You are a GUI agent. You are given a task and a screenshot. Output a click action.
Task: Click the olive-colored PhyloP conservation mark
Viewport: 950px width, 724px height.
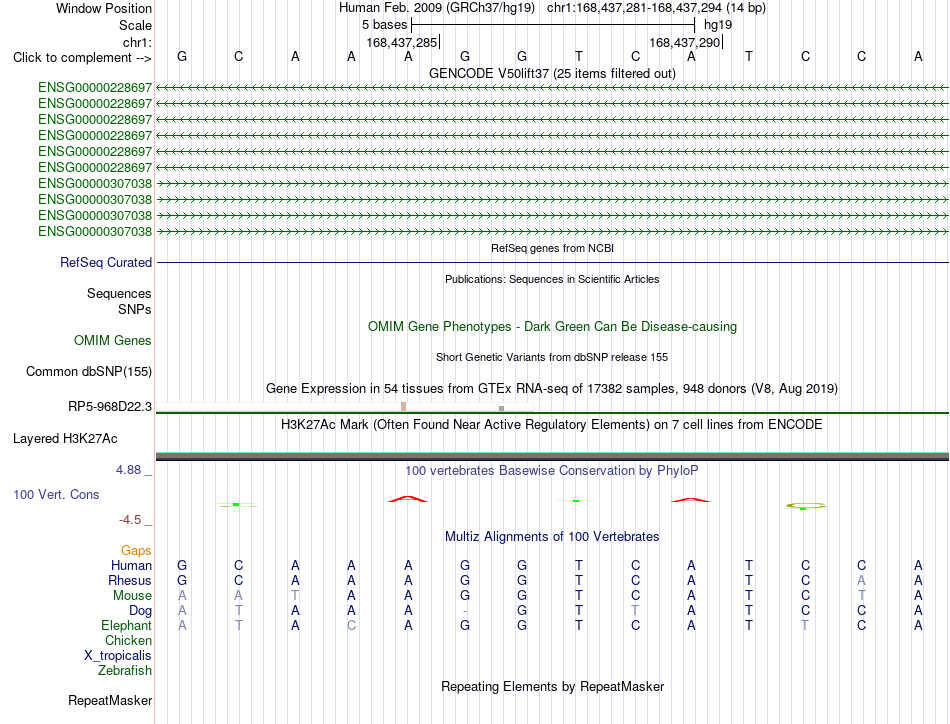click(x=806, y=505)
